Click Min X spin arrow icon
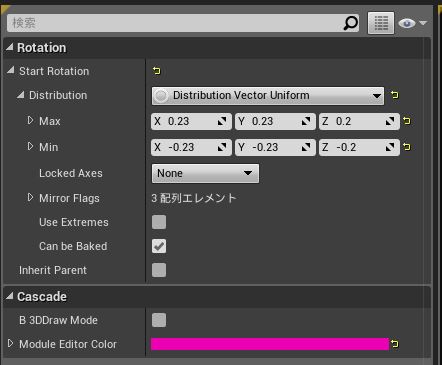 [x=222, y=147]
